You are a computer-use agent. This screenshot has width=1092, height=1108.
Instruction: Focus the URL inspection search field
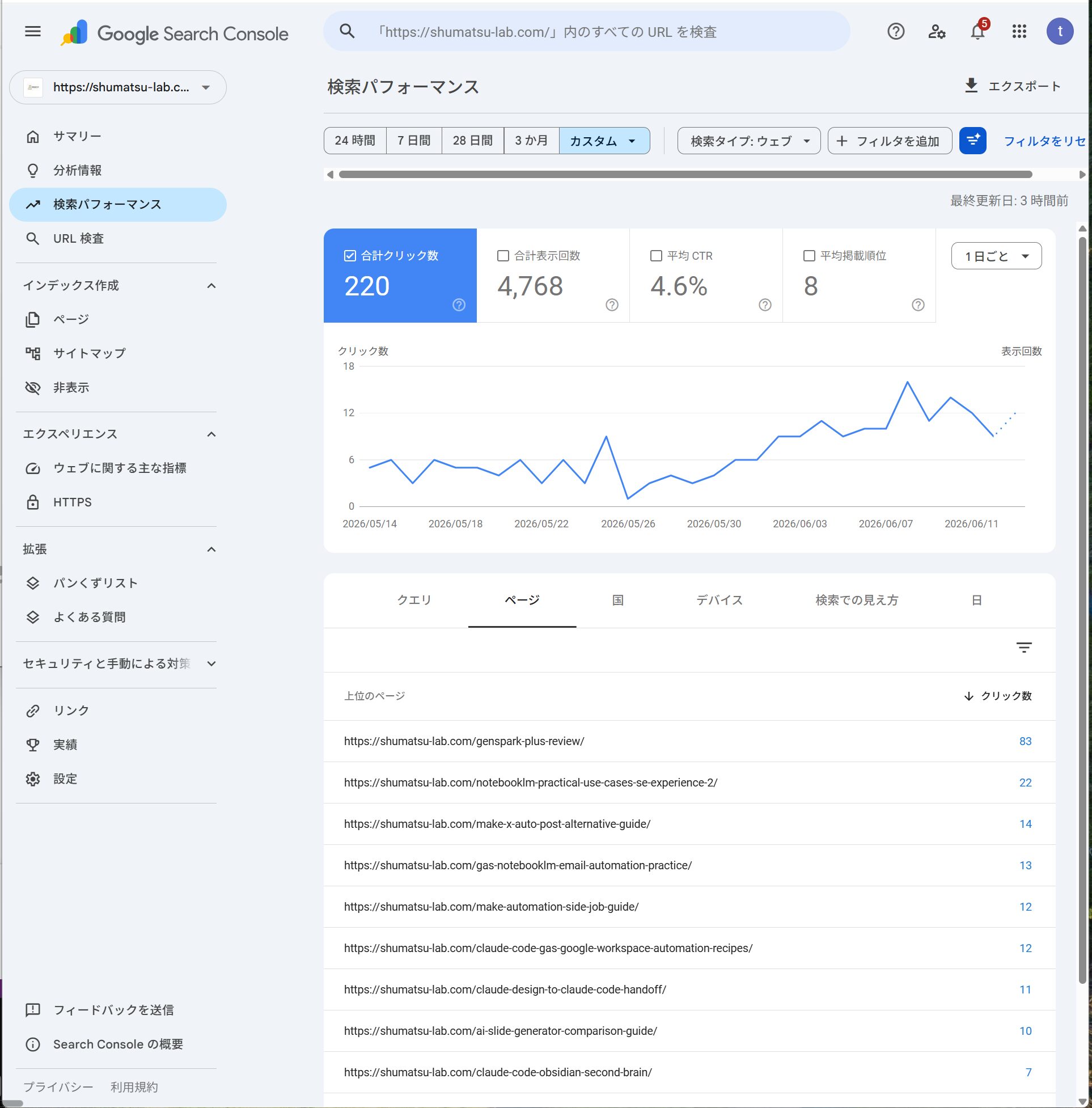point(586,32)
